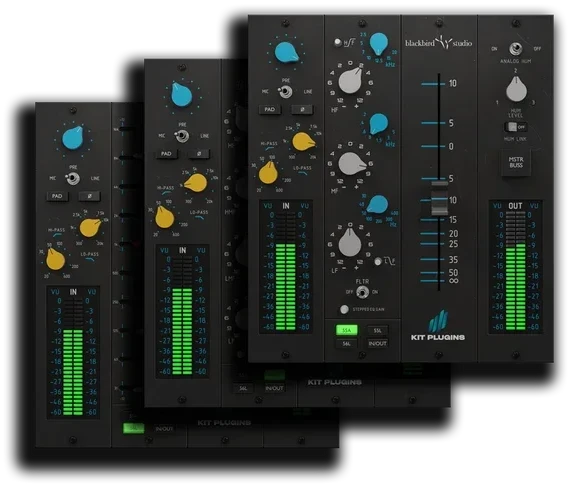Click the IN/OUT bypass button on front plugin
This screenshot has height=487, width=571.
(377, 343)
